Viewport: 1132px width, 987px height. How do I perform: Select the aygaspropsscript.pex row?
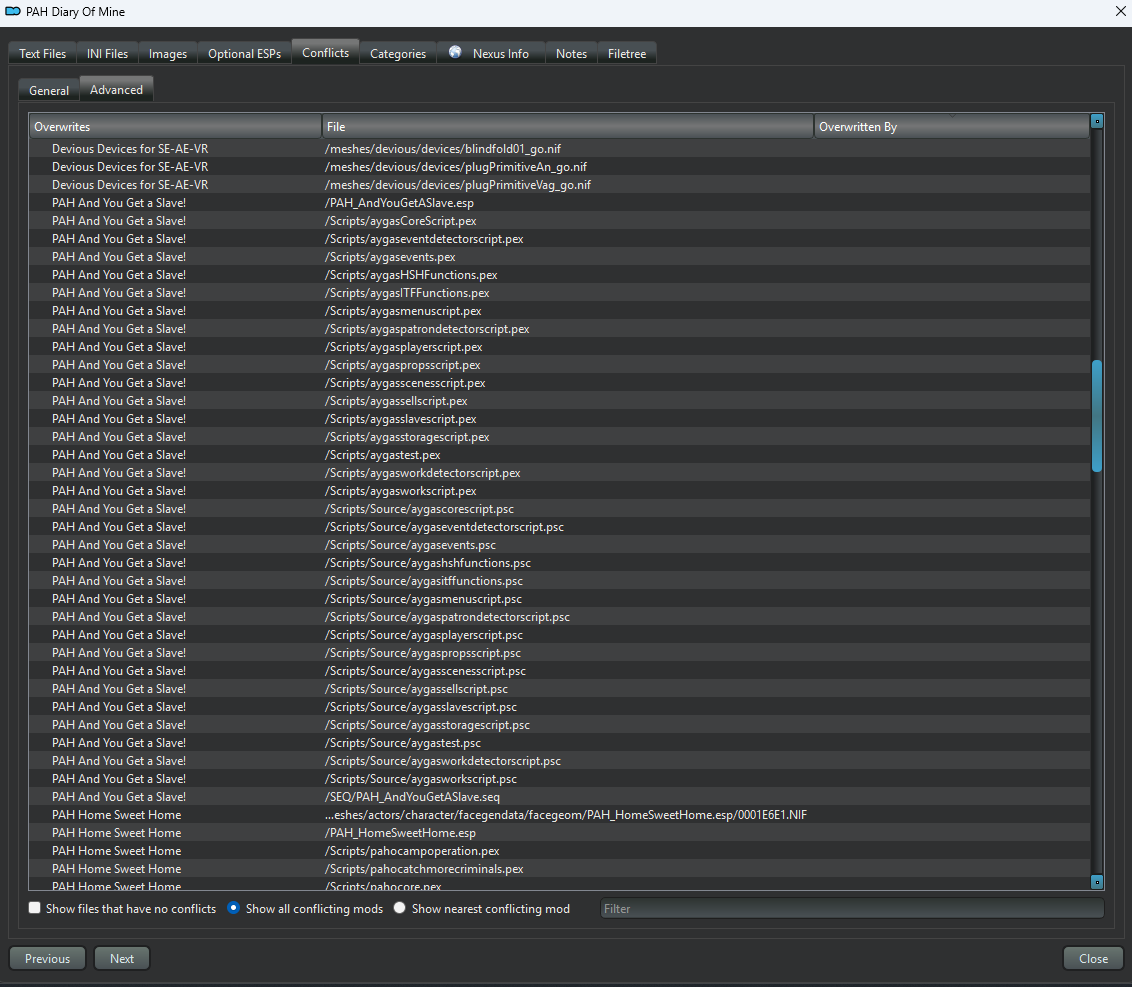(560, 365)
